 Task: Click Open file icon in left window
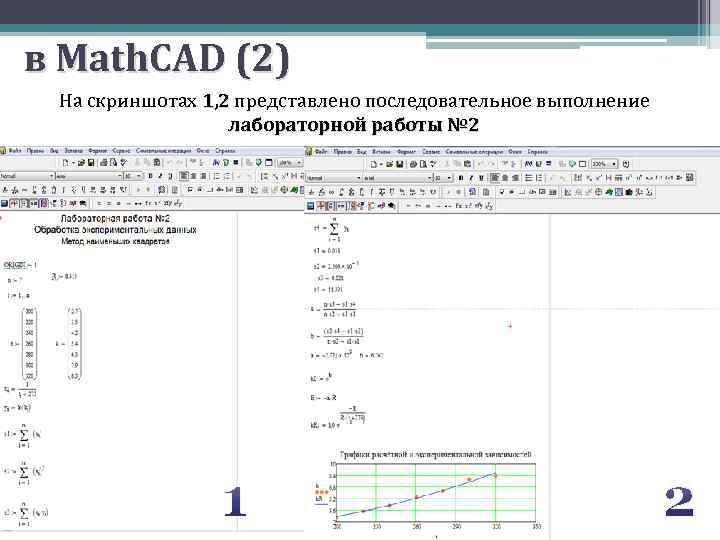point(82,163)
